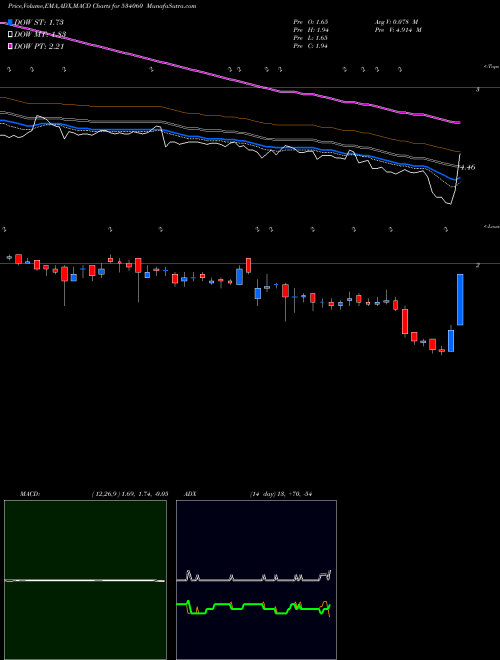Click the 'Pre O: 1.65' value
Viewport: 500px width, 660px height.
coord(311,22)
